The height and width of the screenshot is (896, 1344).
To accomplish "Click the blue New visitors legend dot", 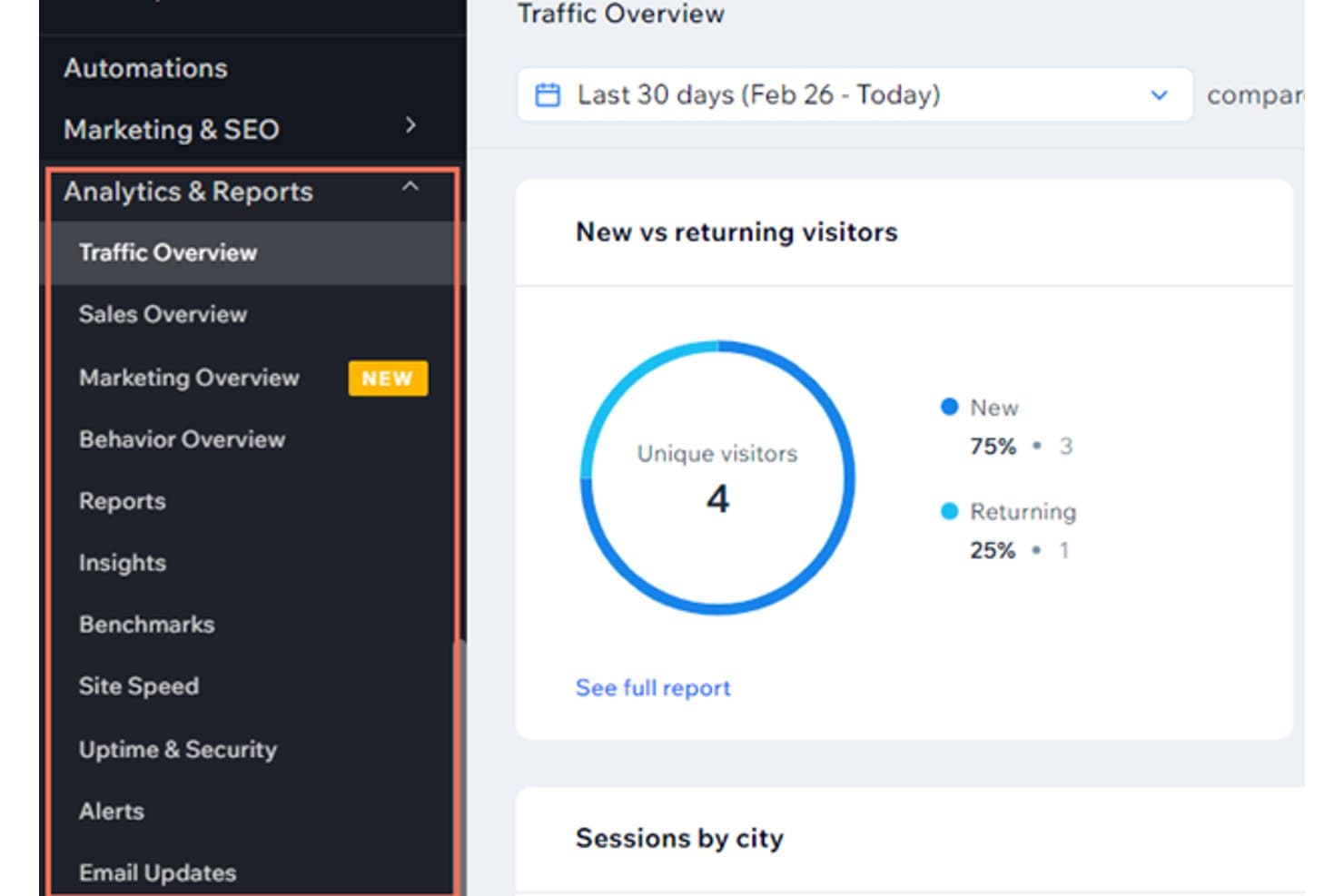I will [x=949, y=407].
